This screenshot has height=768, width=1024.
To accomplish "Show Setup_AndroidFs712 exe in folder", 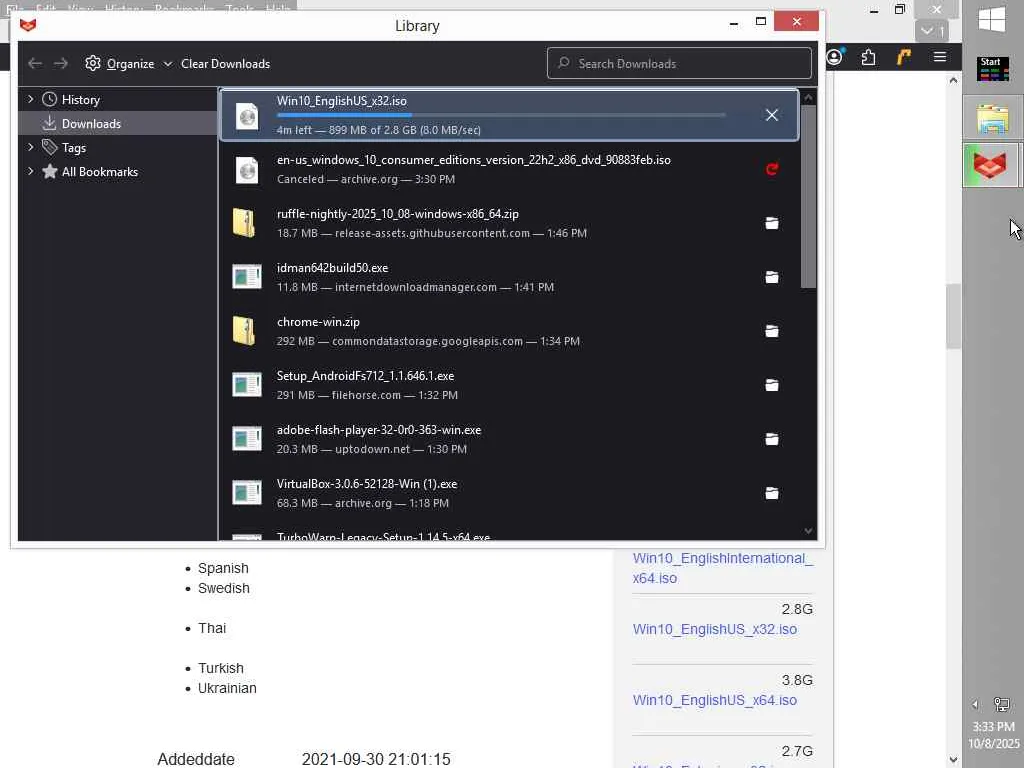I will [771, 385].
